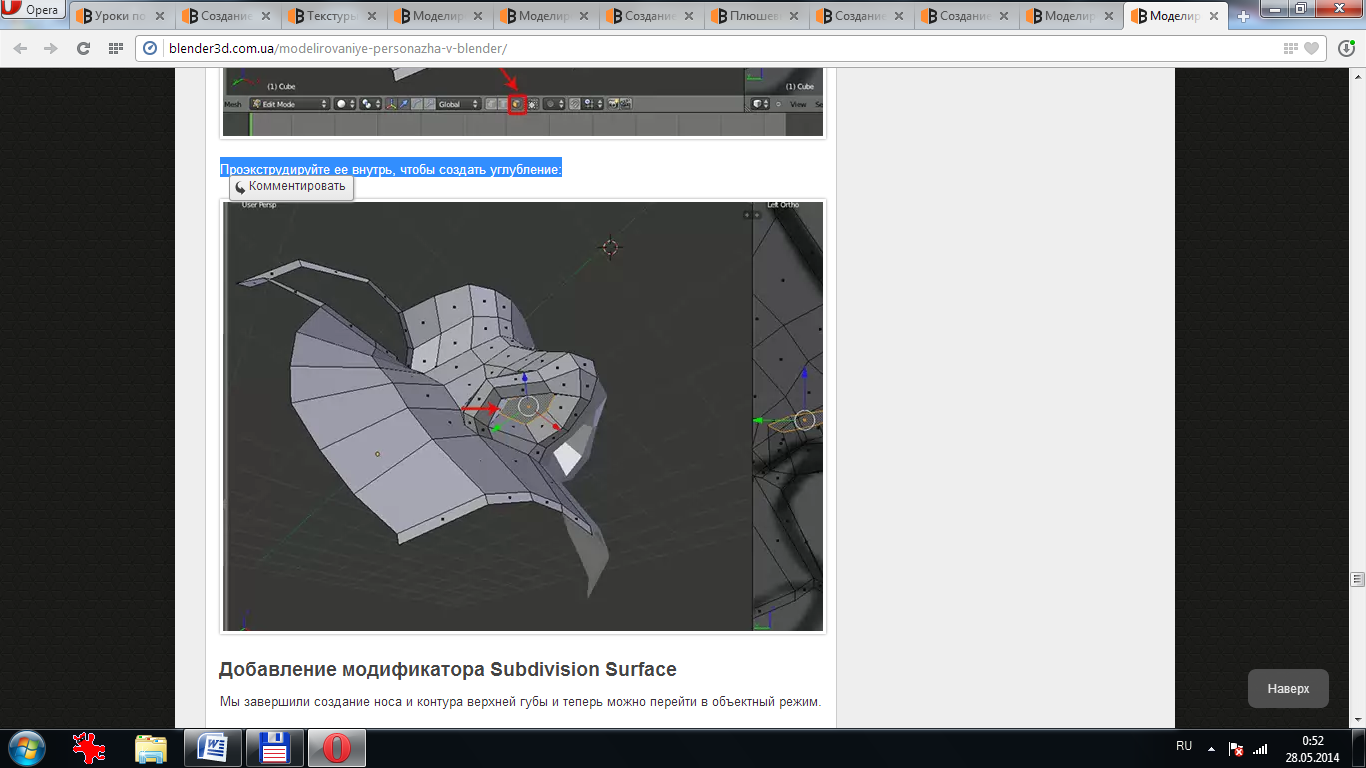Switch to the Текстуры tab
This screenshot has width=1366, height=768.
[332, 16]
